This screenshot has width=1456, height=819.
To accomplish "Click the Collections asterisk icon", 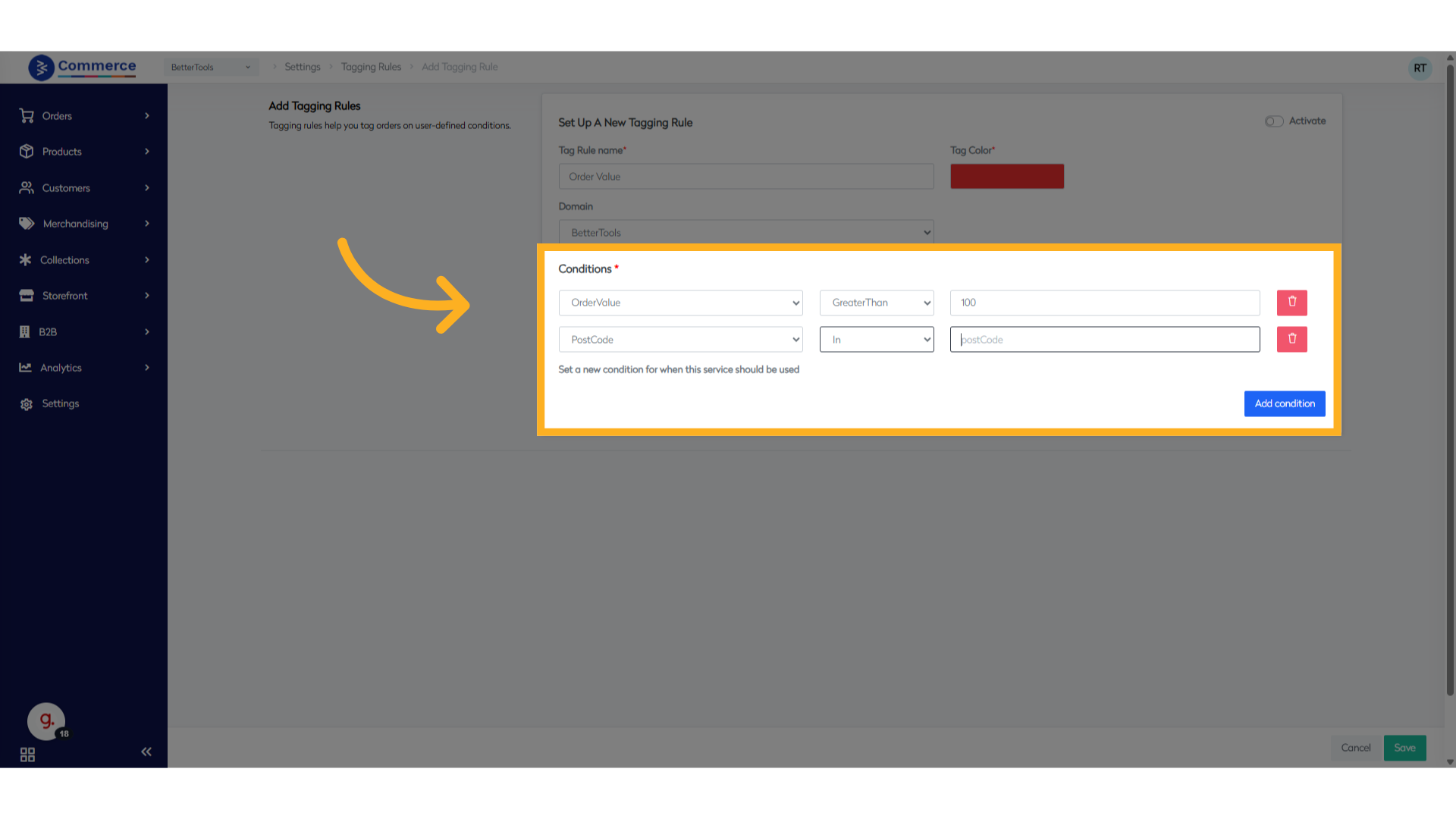I will [x=25, y=260].
